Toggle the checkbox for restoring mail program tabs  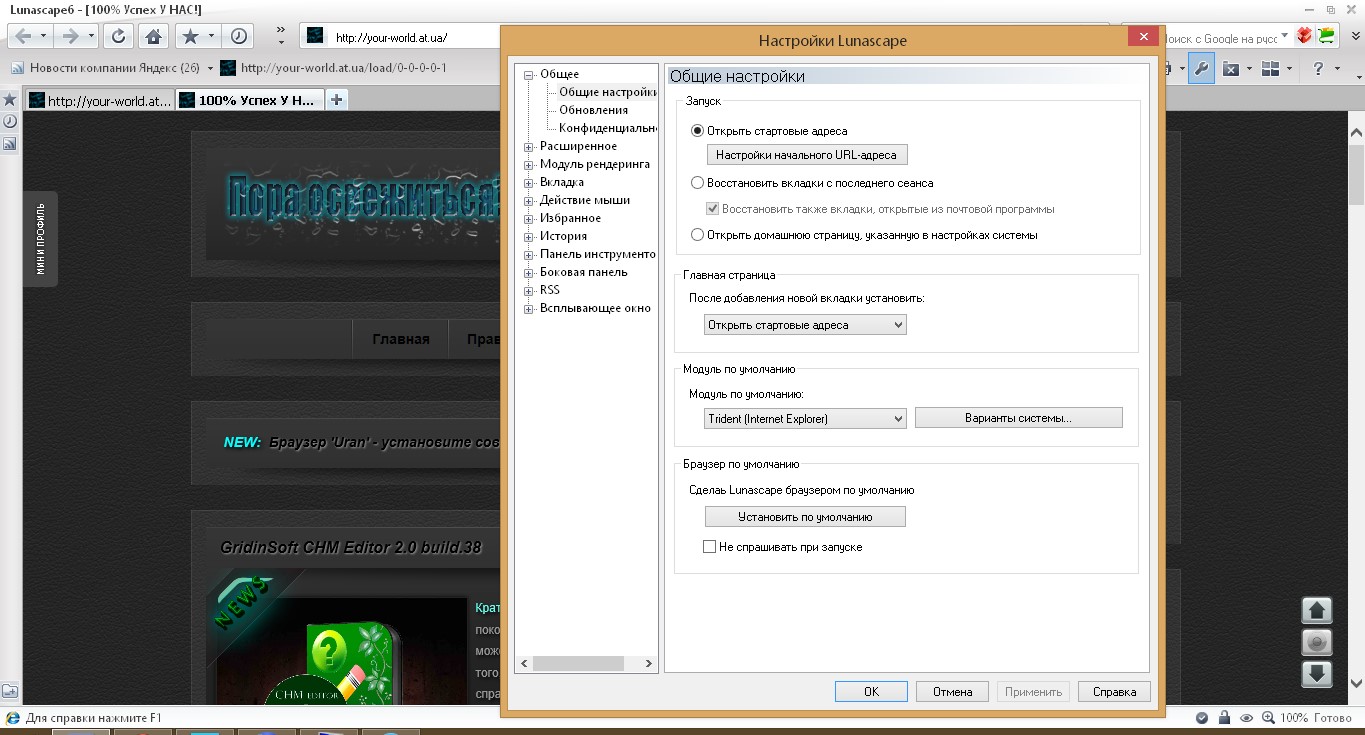713,209
